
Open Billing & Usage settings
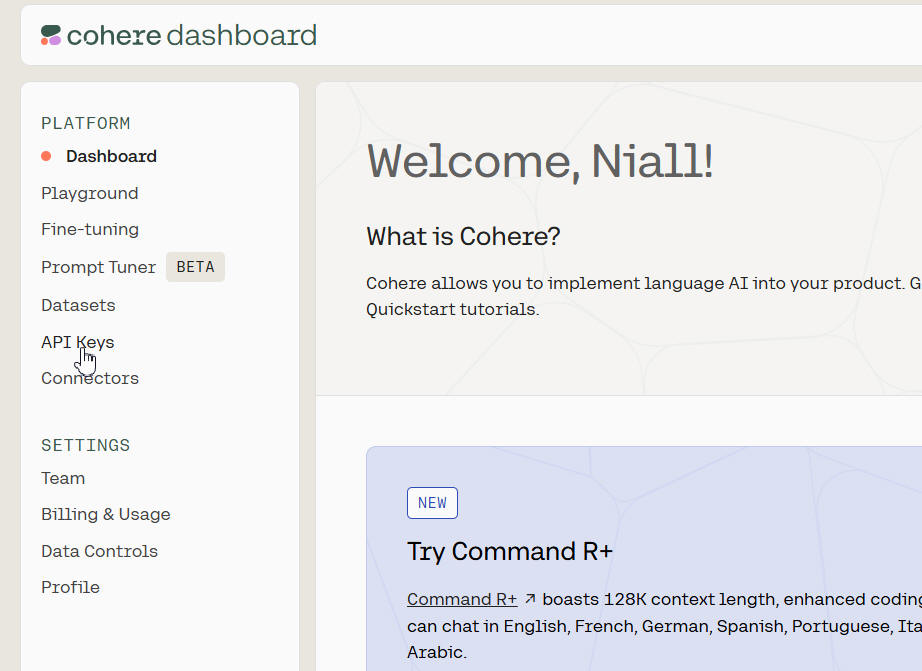tap(106, 514)
